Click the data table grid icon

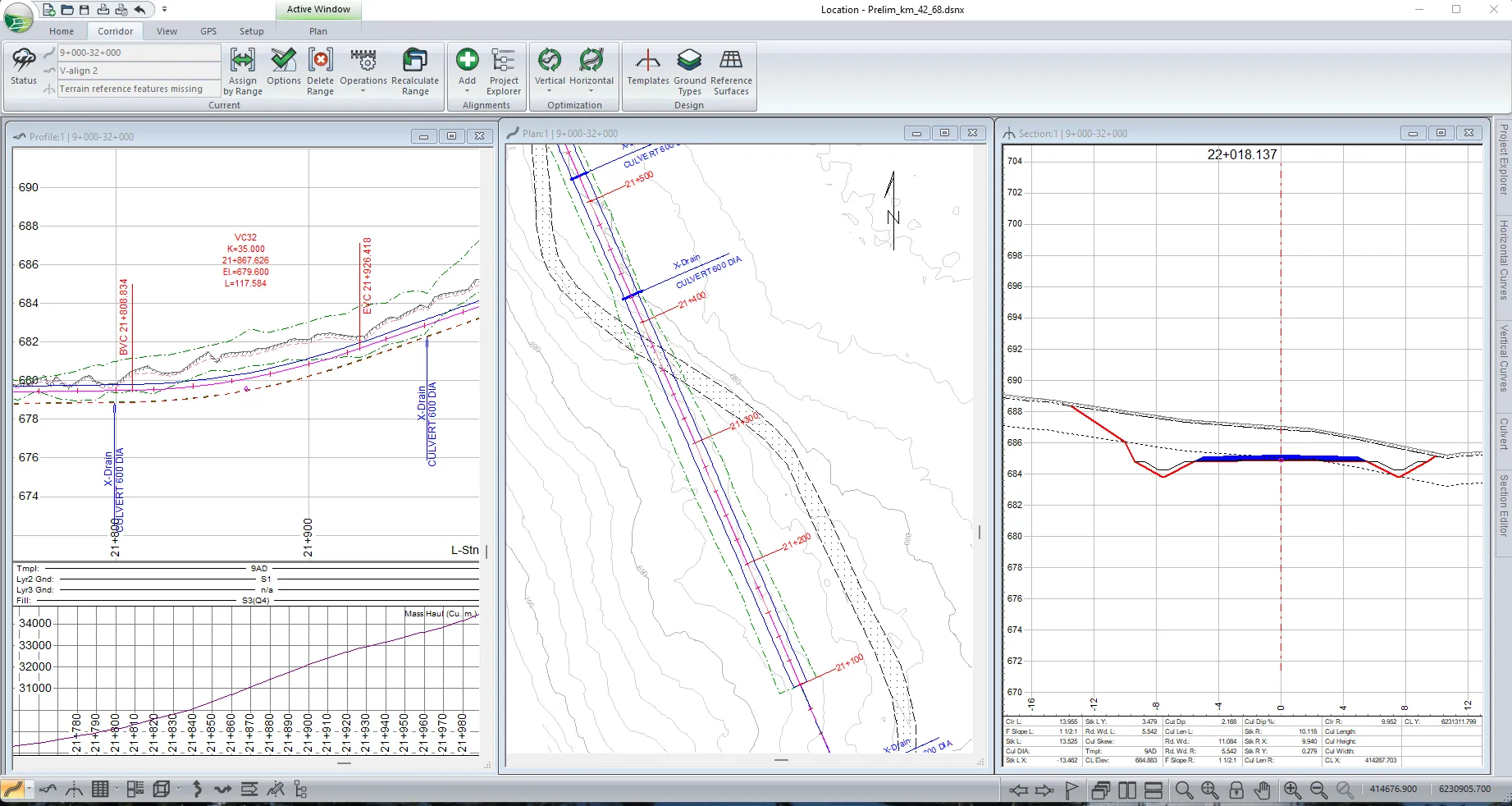click(100, 790)
